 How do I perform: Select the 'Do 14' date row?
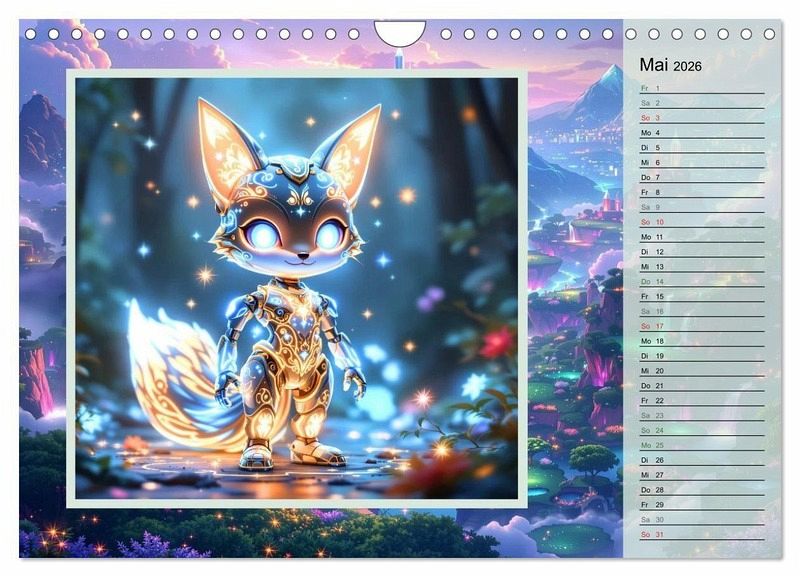coord(702,282)
